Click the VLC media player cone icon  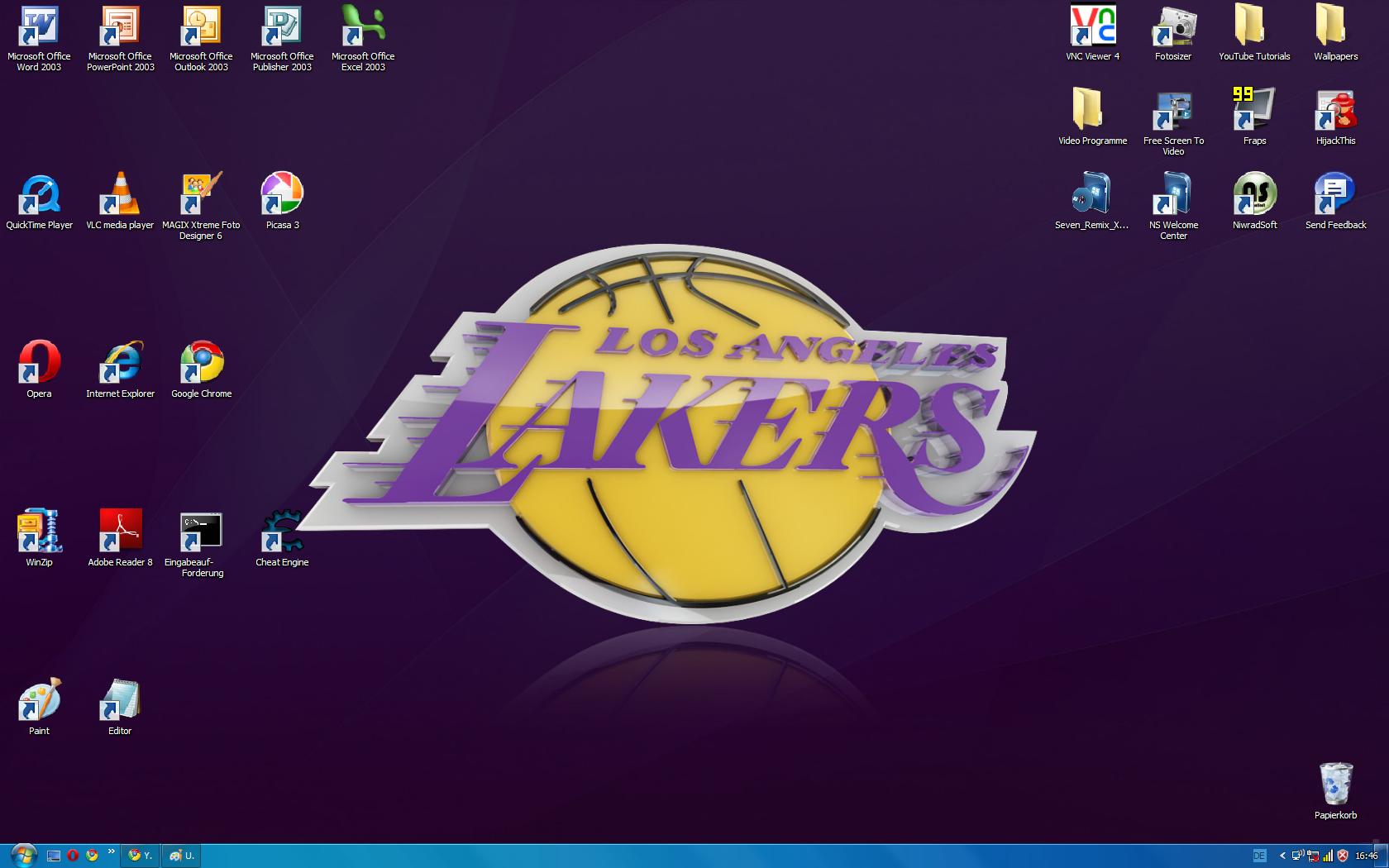120,202
